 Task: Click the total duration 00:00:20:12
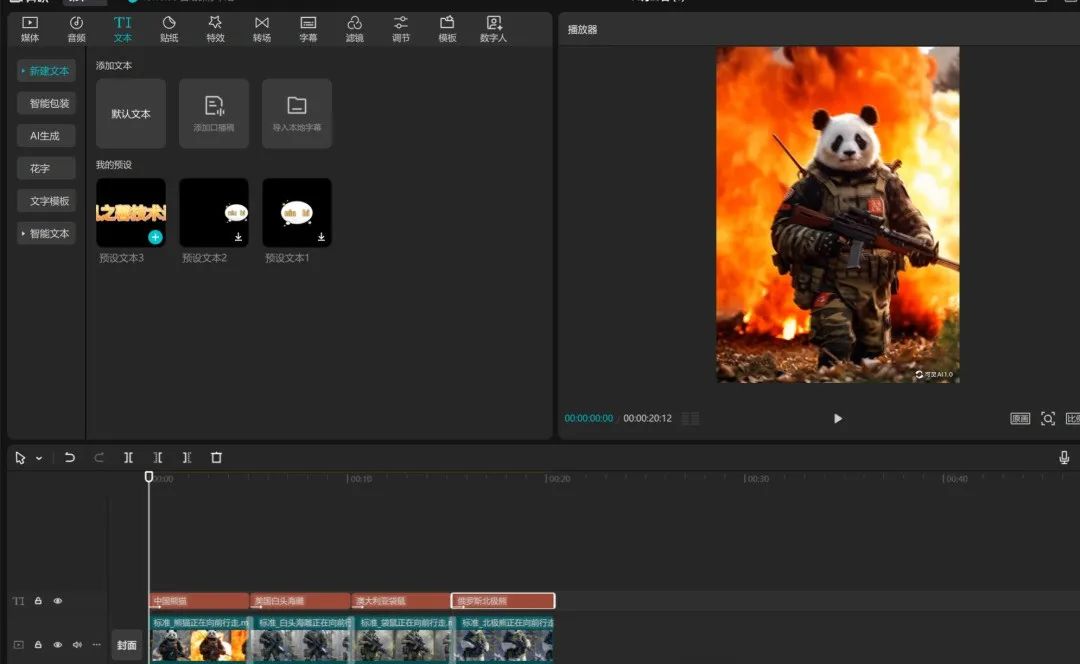[647, 418]
